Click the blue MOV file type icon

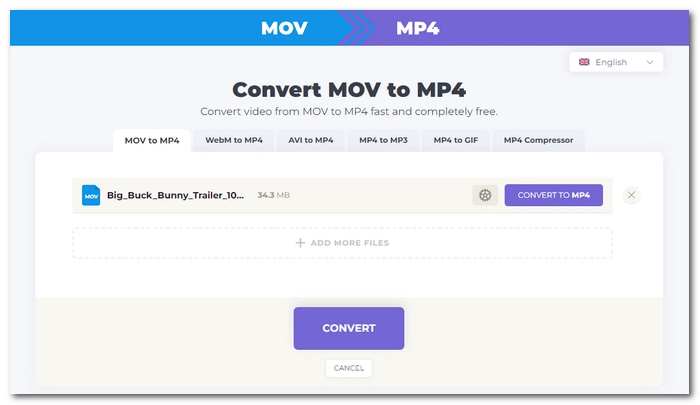click(x=91, y=195)
